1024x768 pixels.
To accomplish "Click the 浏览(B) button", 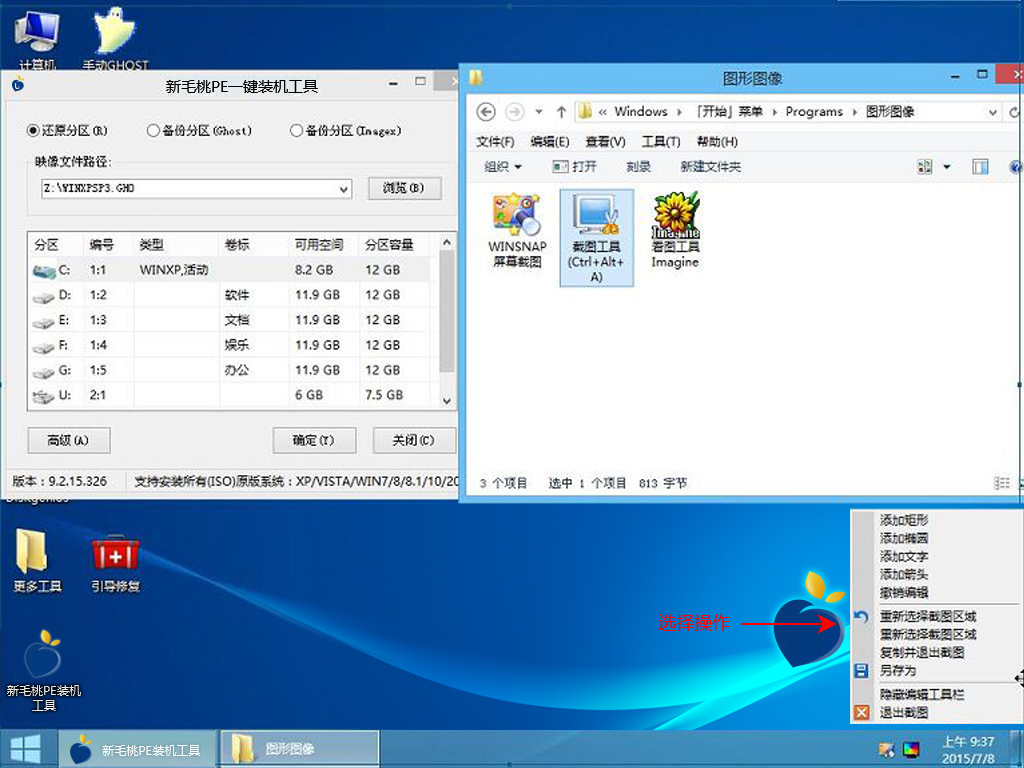I will tap(404, 188).
